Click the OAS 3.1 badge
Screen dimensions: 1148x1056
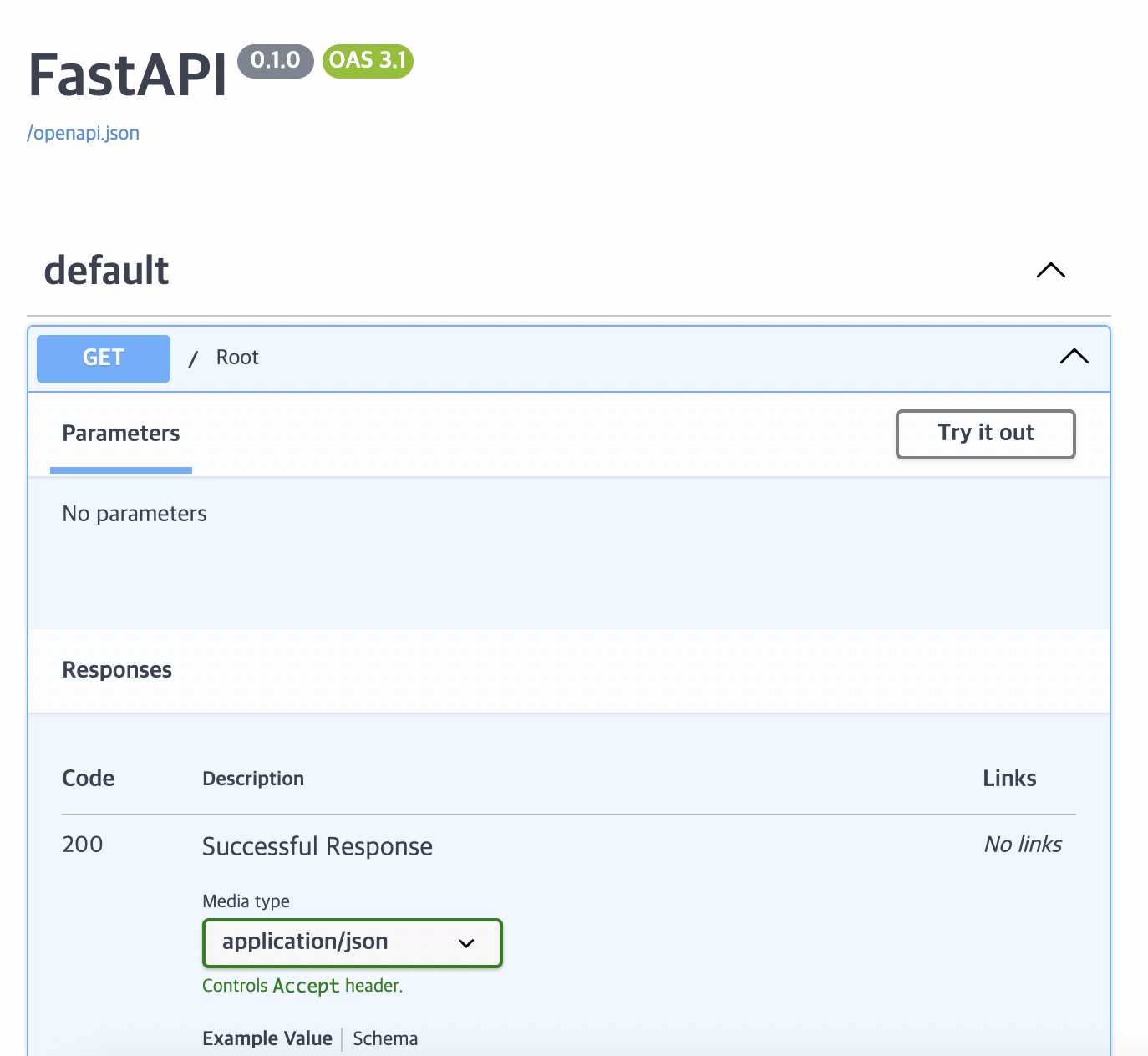[368, 61]
